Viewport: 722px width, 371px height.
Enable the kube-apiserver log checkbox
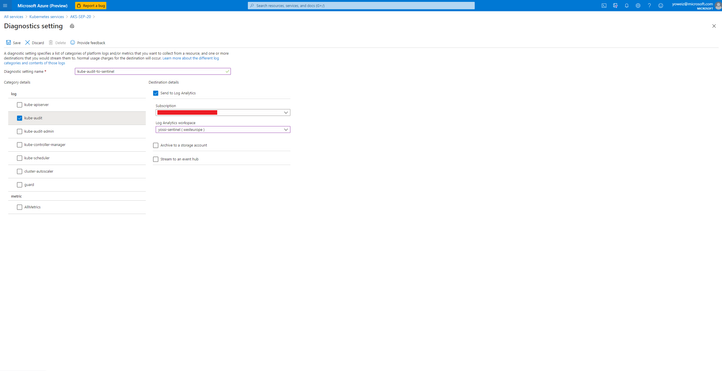click(19, 105)
